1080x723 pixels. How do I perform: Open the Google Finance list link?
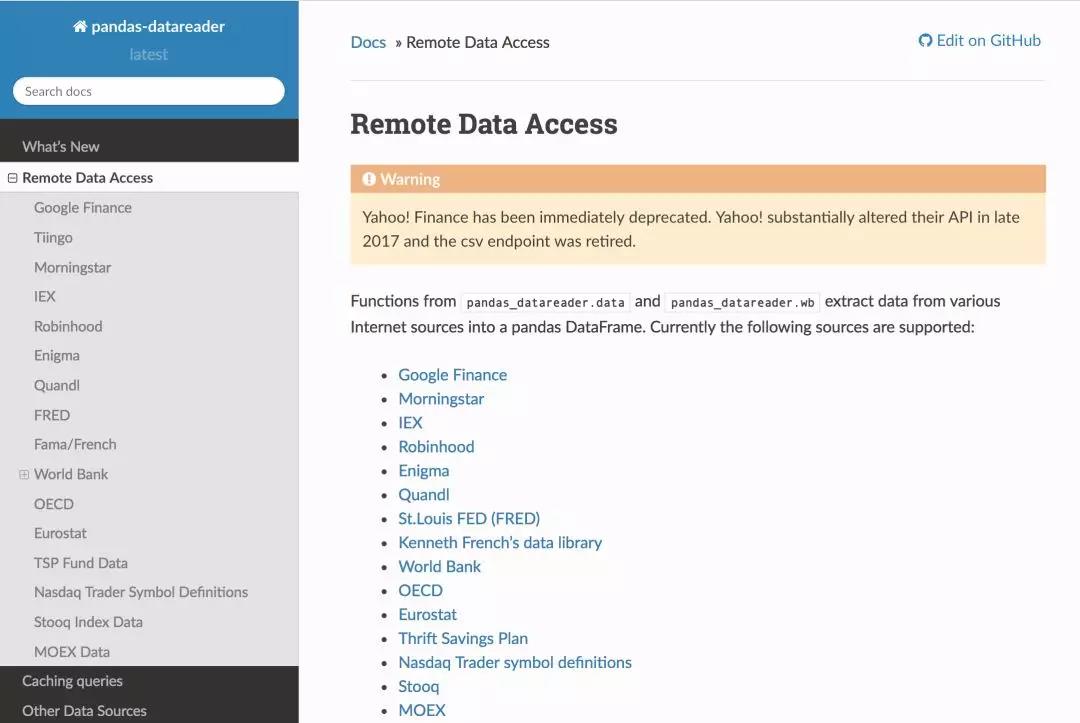(453, 375)
